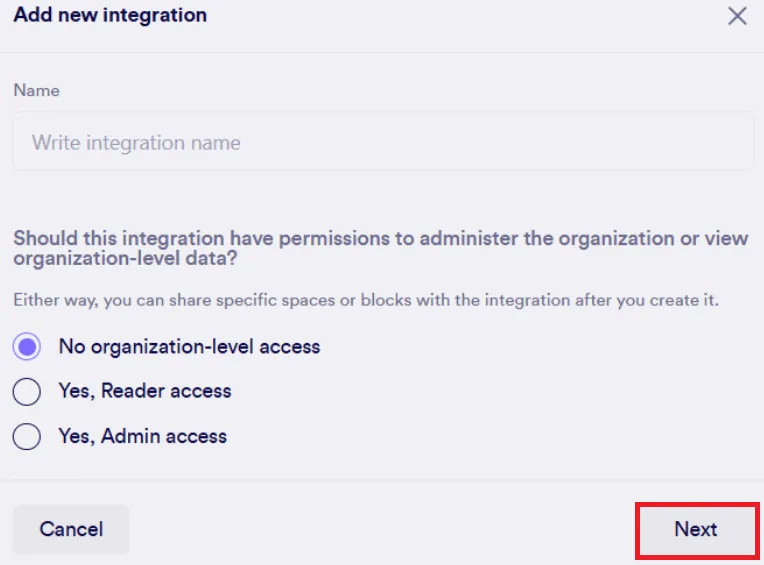Click the "Write integration name" placeholder text
This screenshot has width=764, height=565.
point(136,142)
